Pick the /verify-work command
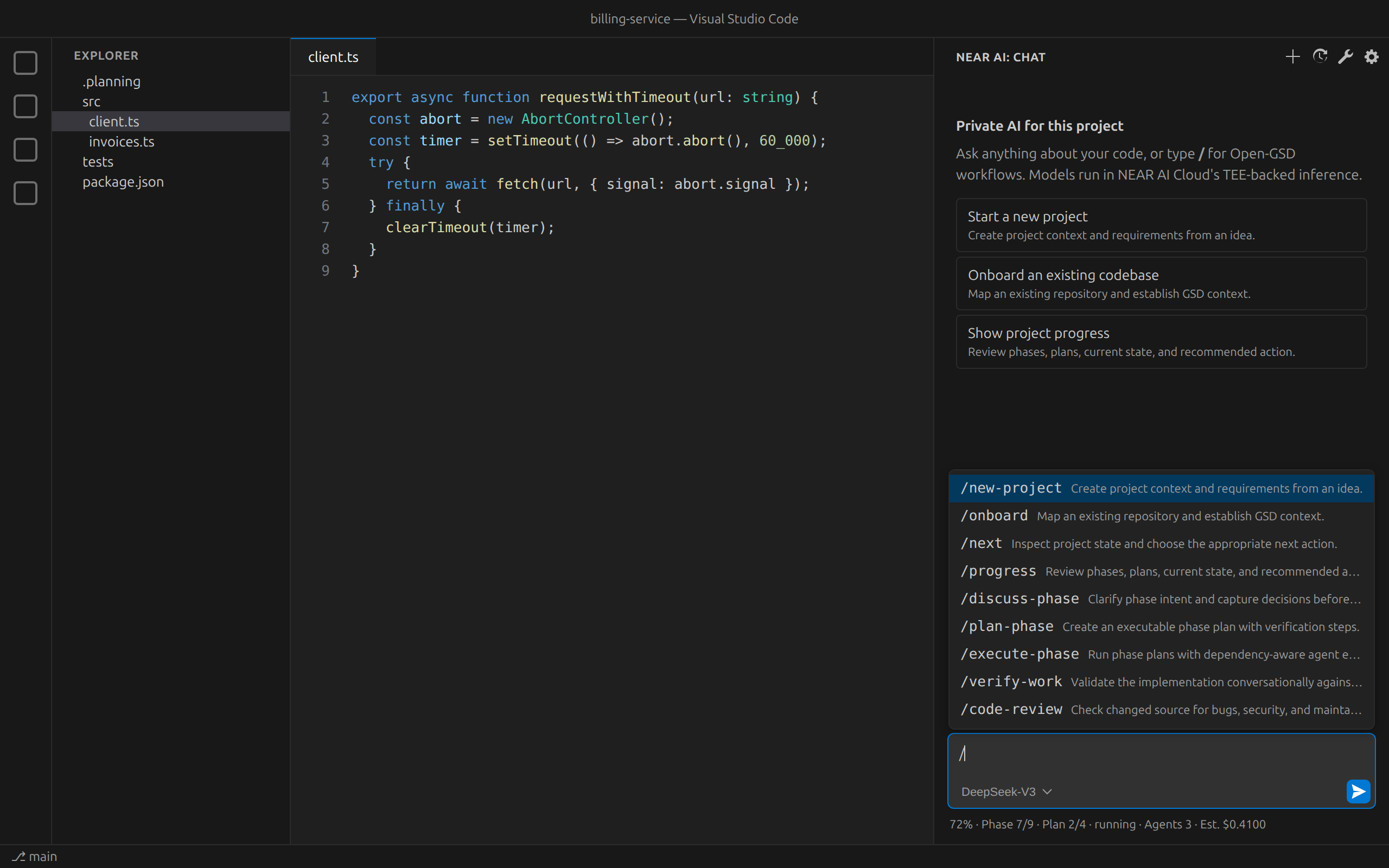 [x=1161, y=682]
